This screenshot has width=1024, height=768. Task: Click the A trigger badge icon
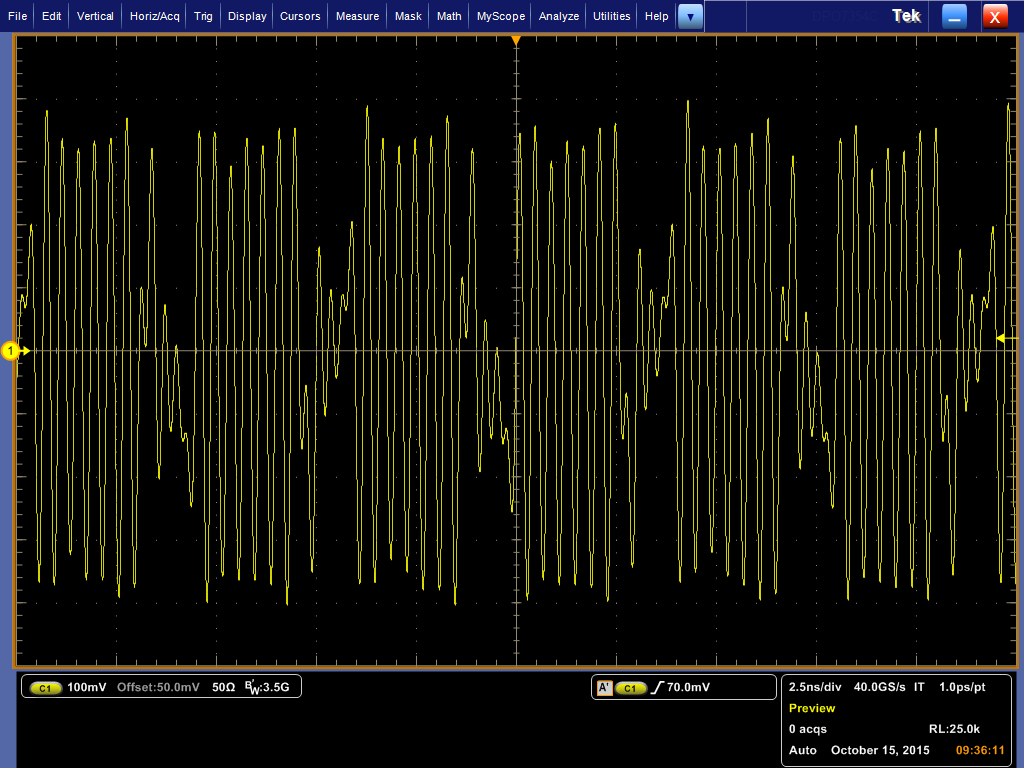click(604, 688)
